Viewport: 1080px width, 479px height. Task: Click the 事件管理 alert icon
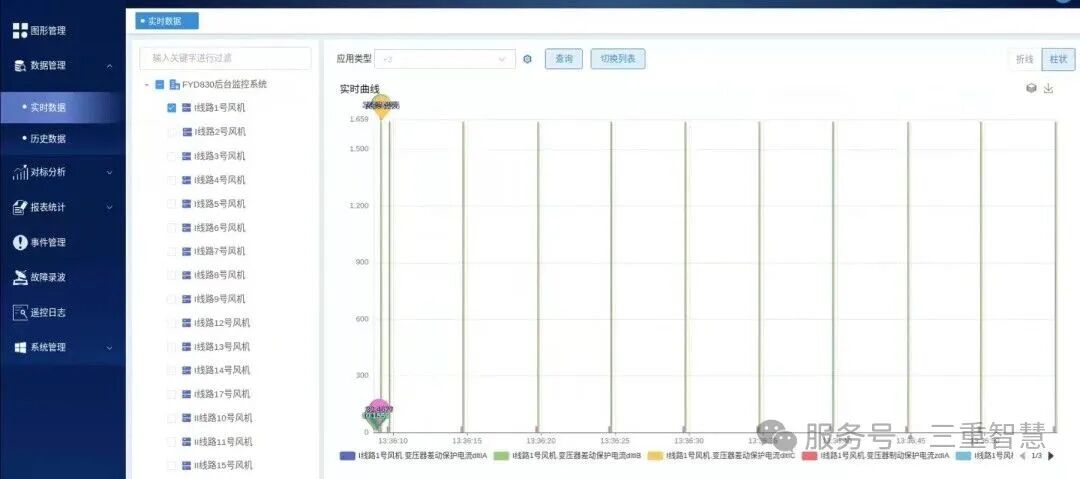pyautogui.click(x=20, y=243)
